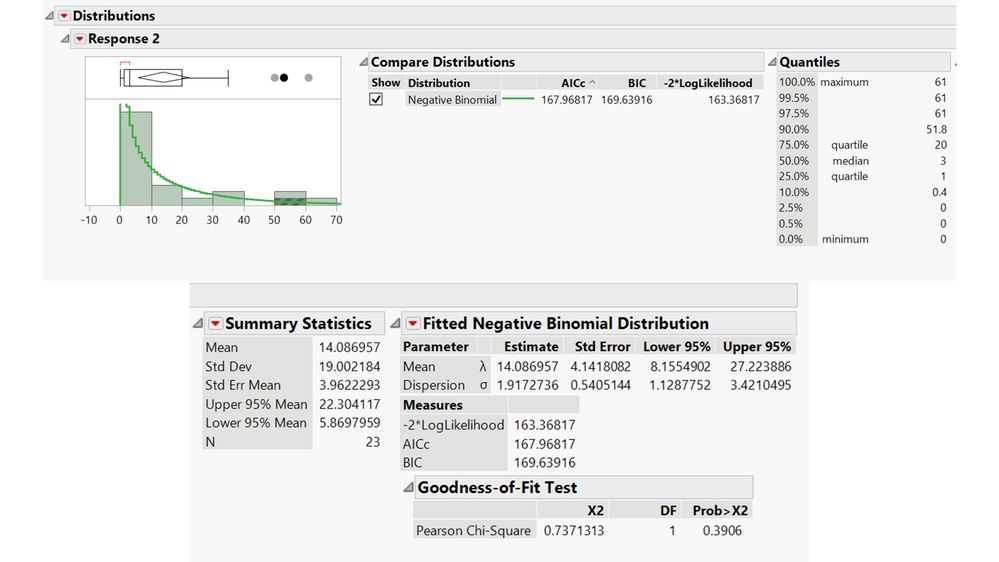Collapse the Compare Distributions panel

(364, 62)
